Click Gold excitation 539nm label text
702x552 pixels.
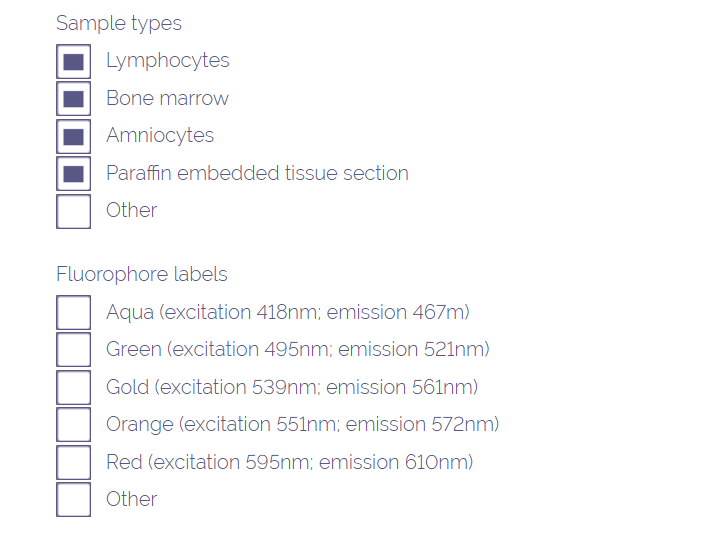click(x=292, y=387)
